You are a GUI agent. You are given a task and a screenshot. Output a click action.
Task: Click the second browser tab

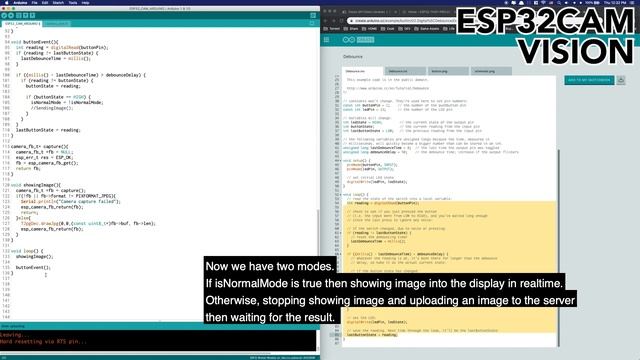[x=427, y=12]
